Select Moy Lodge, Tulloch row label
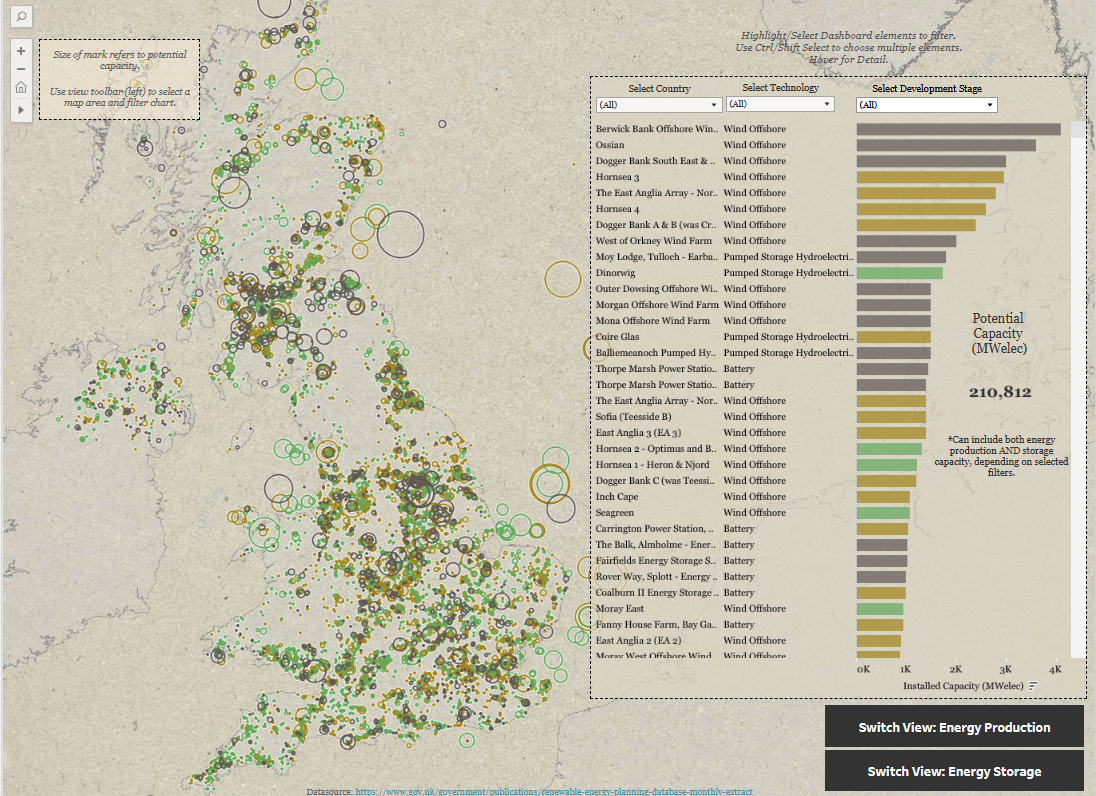This screenshot has width=1096, height=796. pos(656,256)
